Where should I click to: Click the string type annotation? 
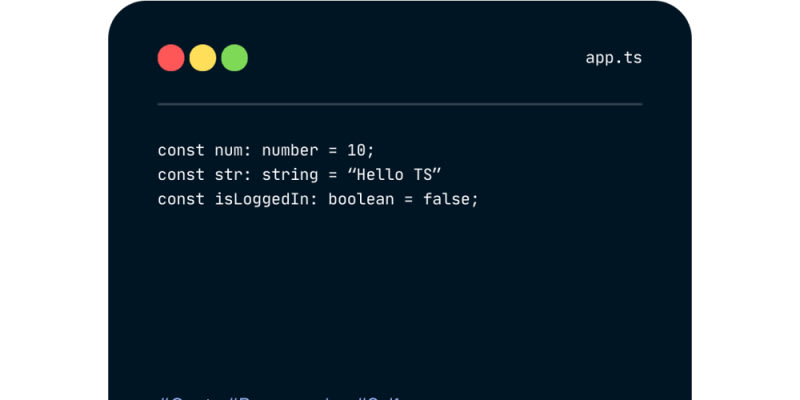click(x=290, y=176)
